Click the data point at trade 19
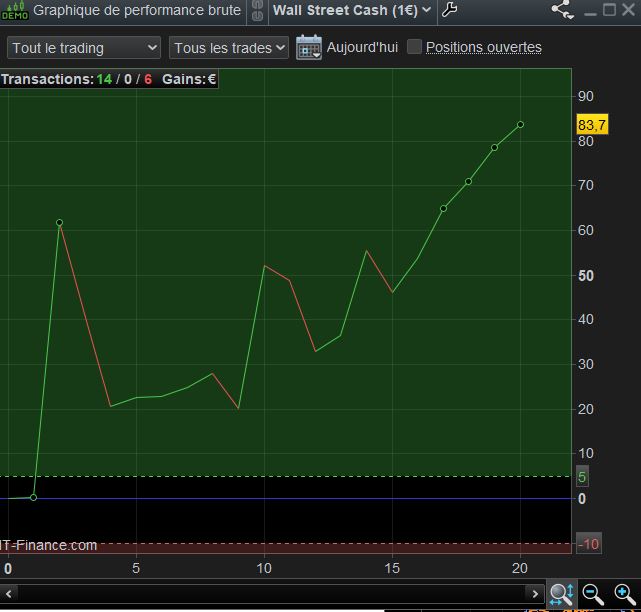 pos(495,148)
